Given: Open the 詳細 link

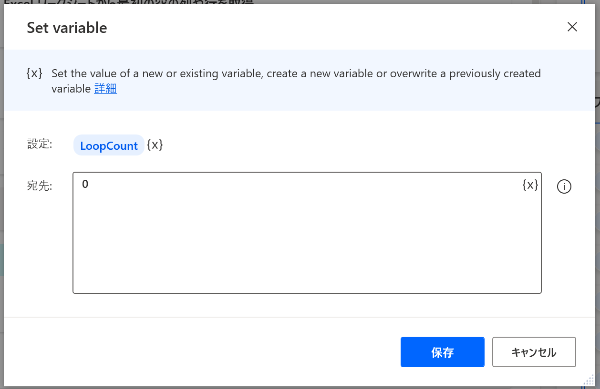Looking at the screenshot, I should point(105,89).
